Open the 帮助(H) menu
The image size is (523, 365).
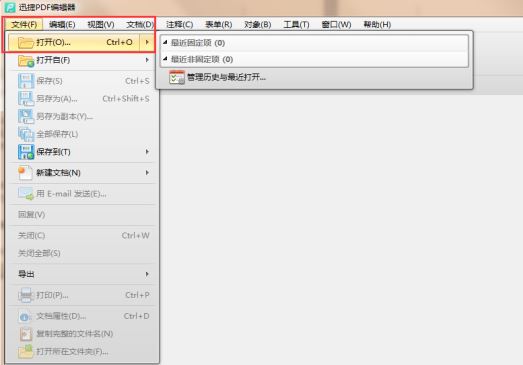(x=377, y=25)
